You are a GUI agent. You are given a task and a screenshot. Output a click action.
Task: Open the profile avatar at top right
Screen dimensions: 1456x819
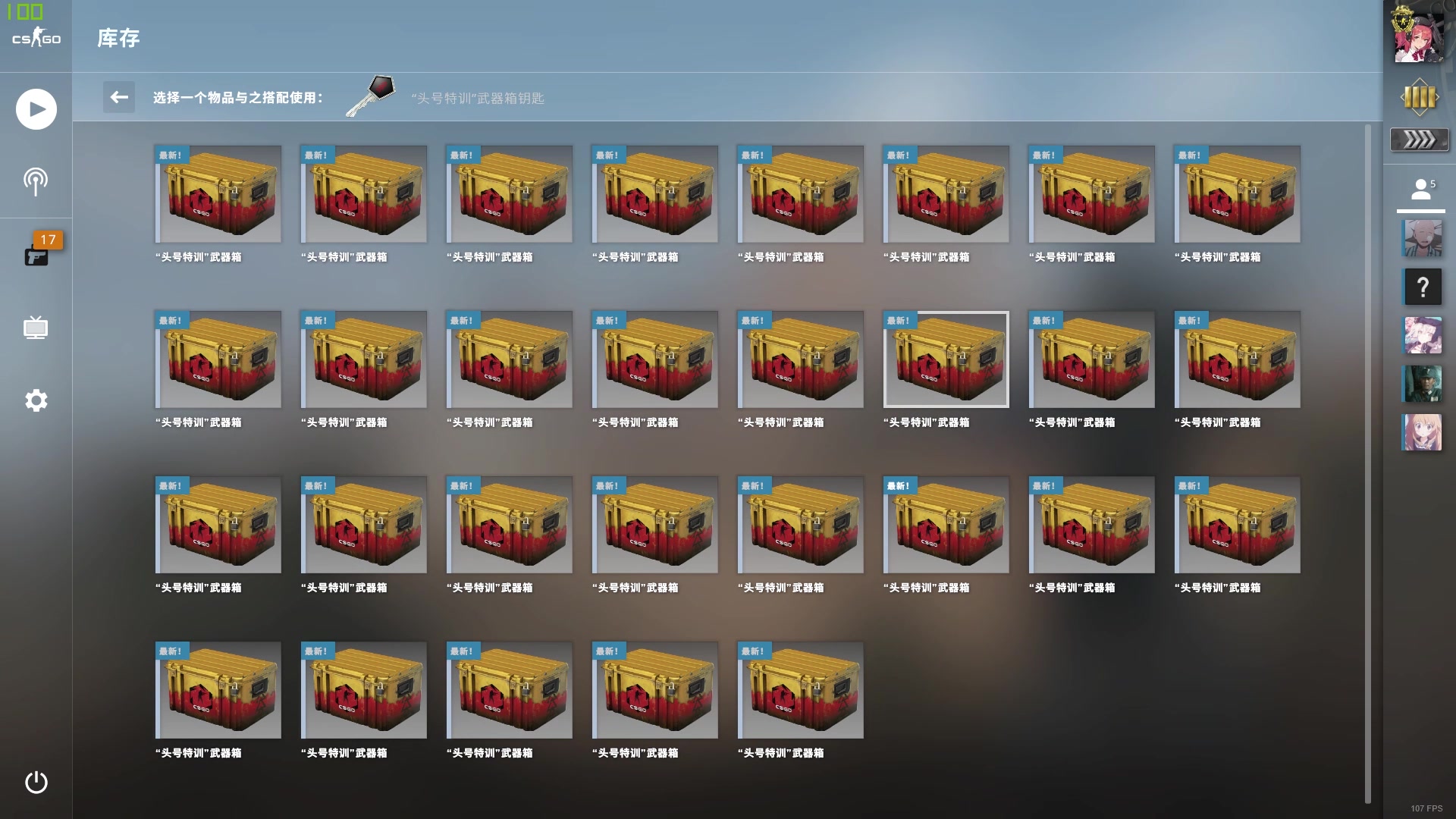click(x=1419, y=38)
